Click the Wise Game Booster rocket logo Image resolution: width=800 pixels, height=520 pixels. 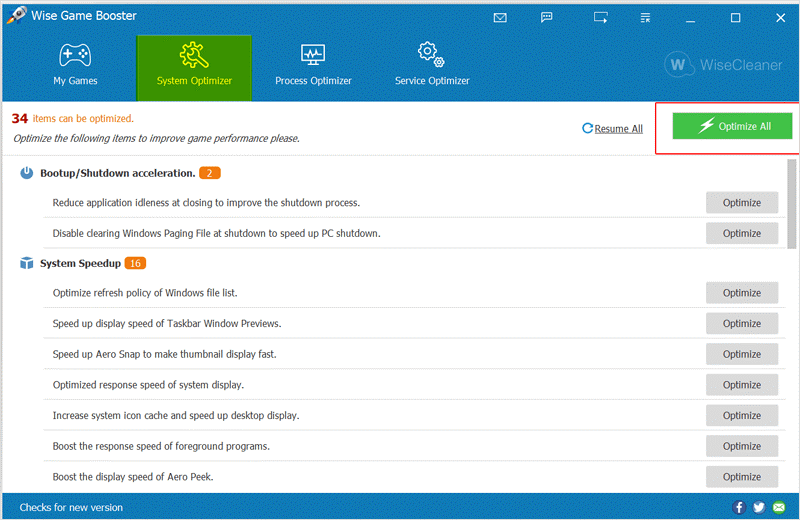click(16, 15)
